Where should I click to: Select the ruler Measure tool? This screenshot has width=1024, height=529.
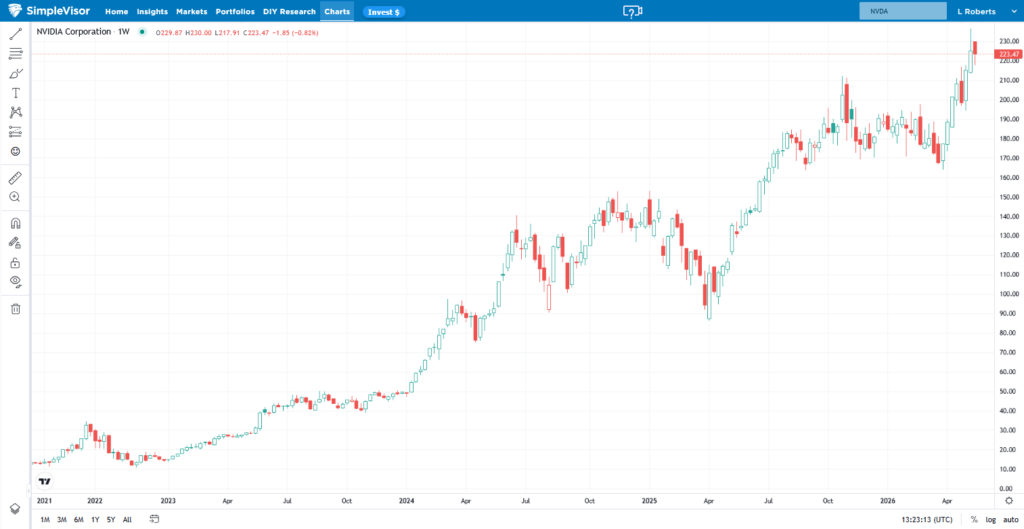click(x=16, y=177)
